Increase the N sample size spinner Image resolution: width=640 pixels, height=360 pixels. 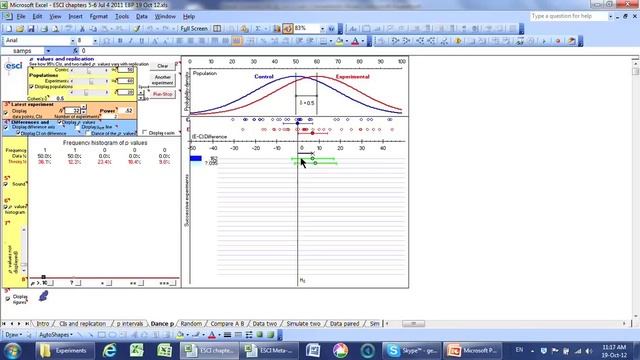pos(84,108)
